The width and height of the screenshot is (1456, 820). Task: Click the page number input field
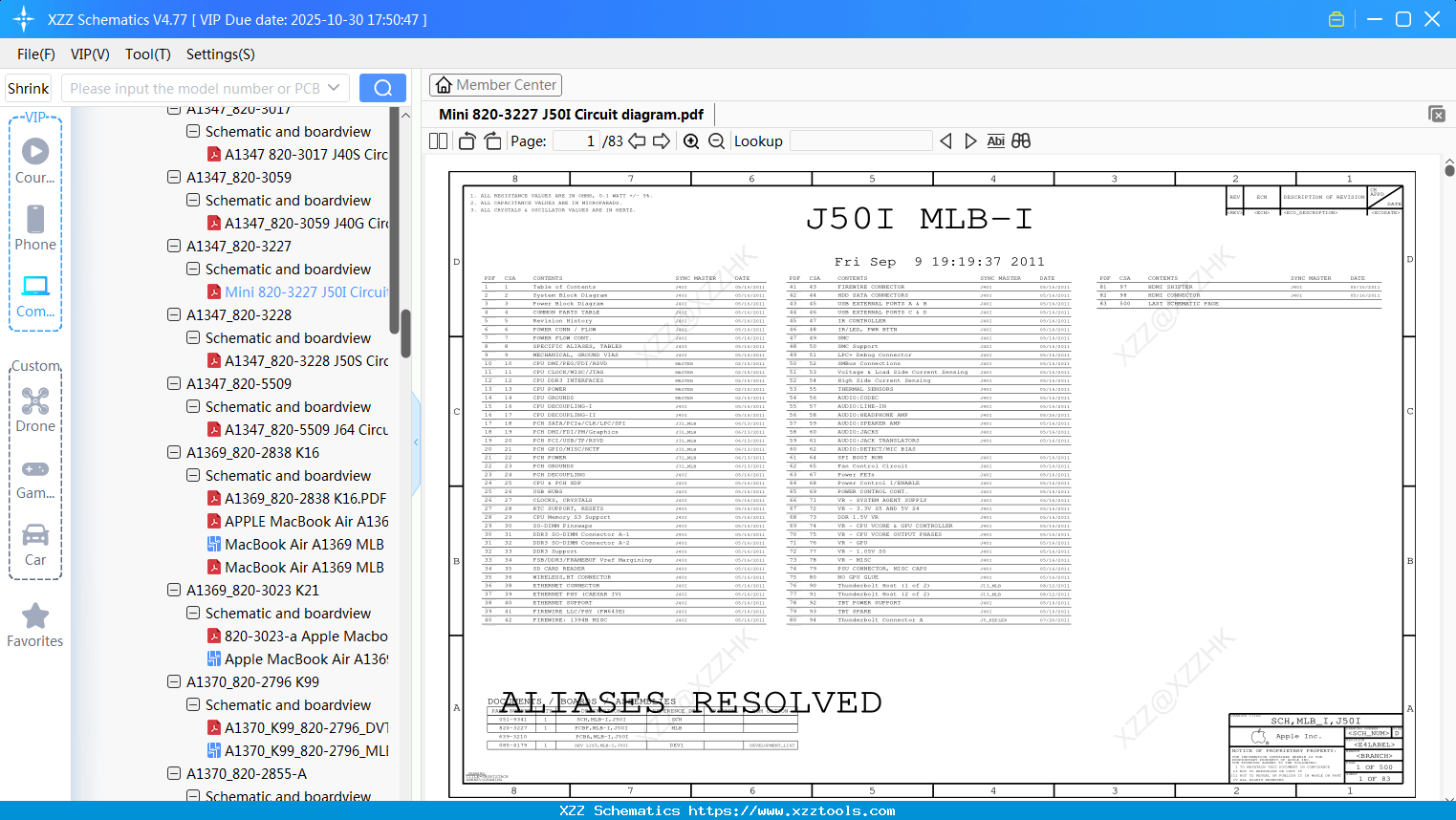point(576,141)
